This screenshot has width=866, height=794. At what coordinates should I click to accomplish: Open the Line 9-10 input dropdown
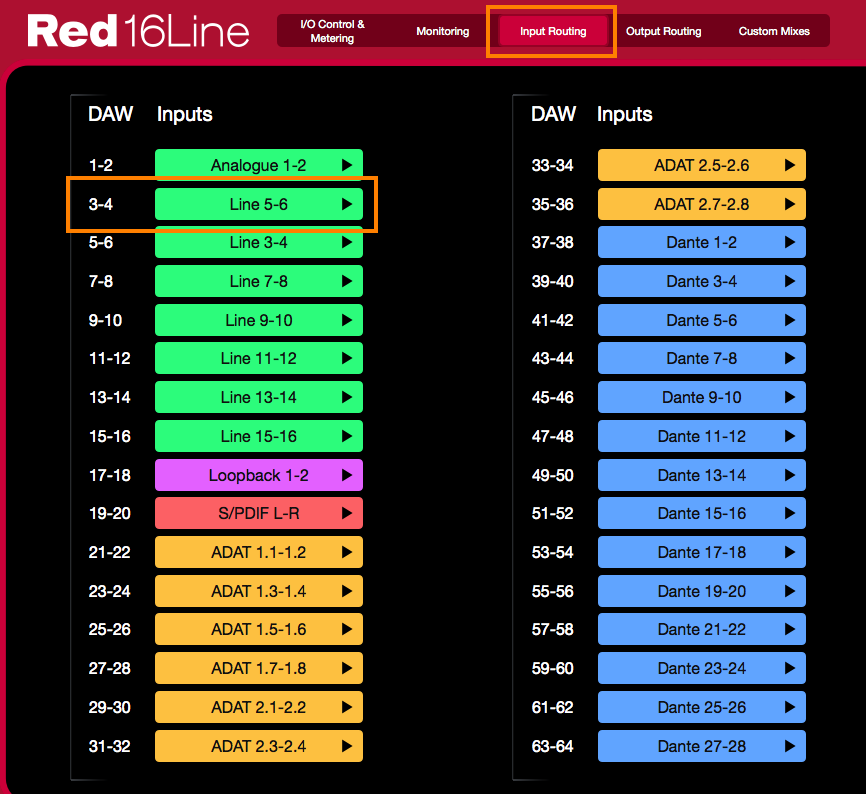coord(258,320)
